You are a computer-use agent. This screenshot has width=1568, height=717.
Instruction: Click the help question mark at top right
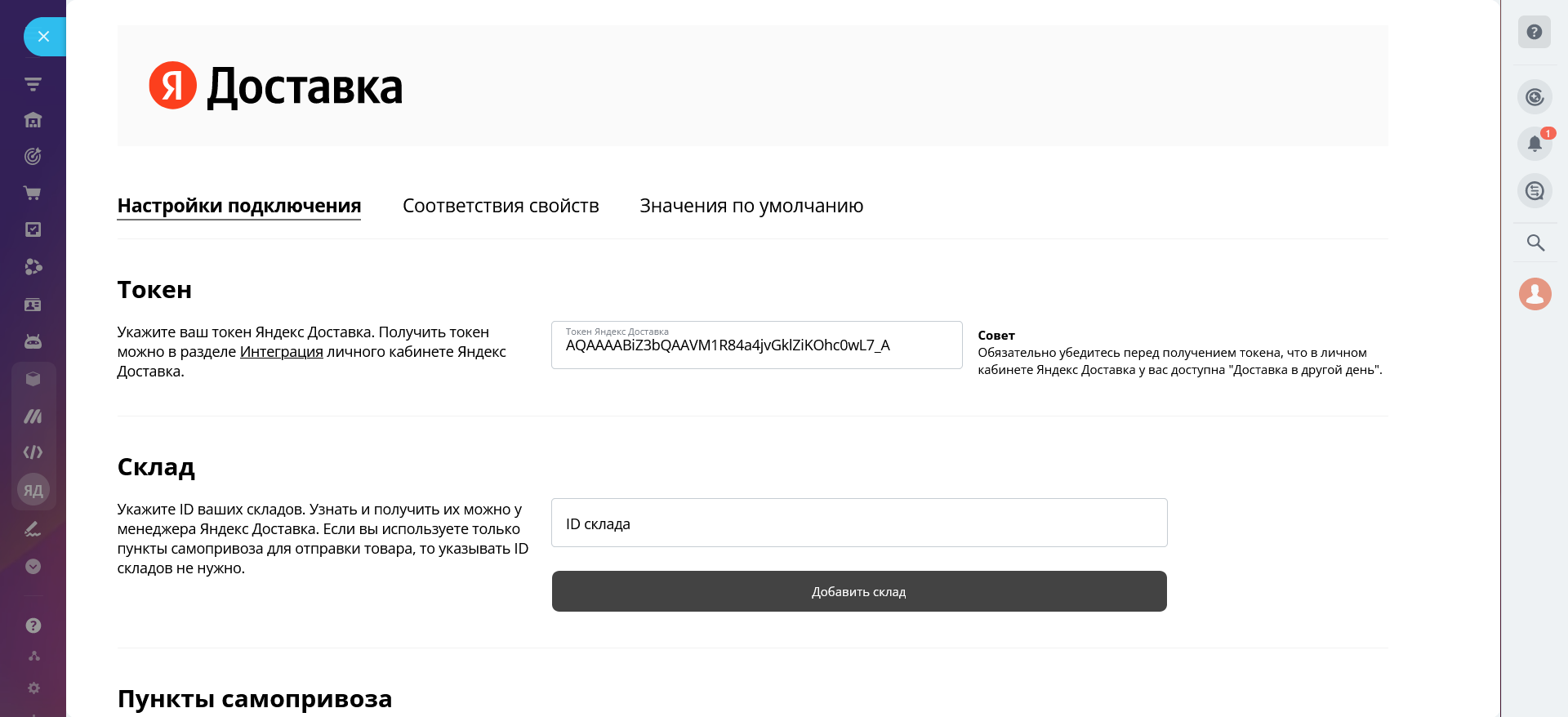click(1535, 33)
